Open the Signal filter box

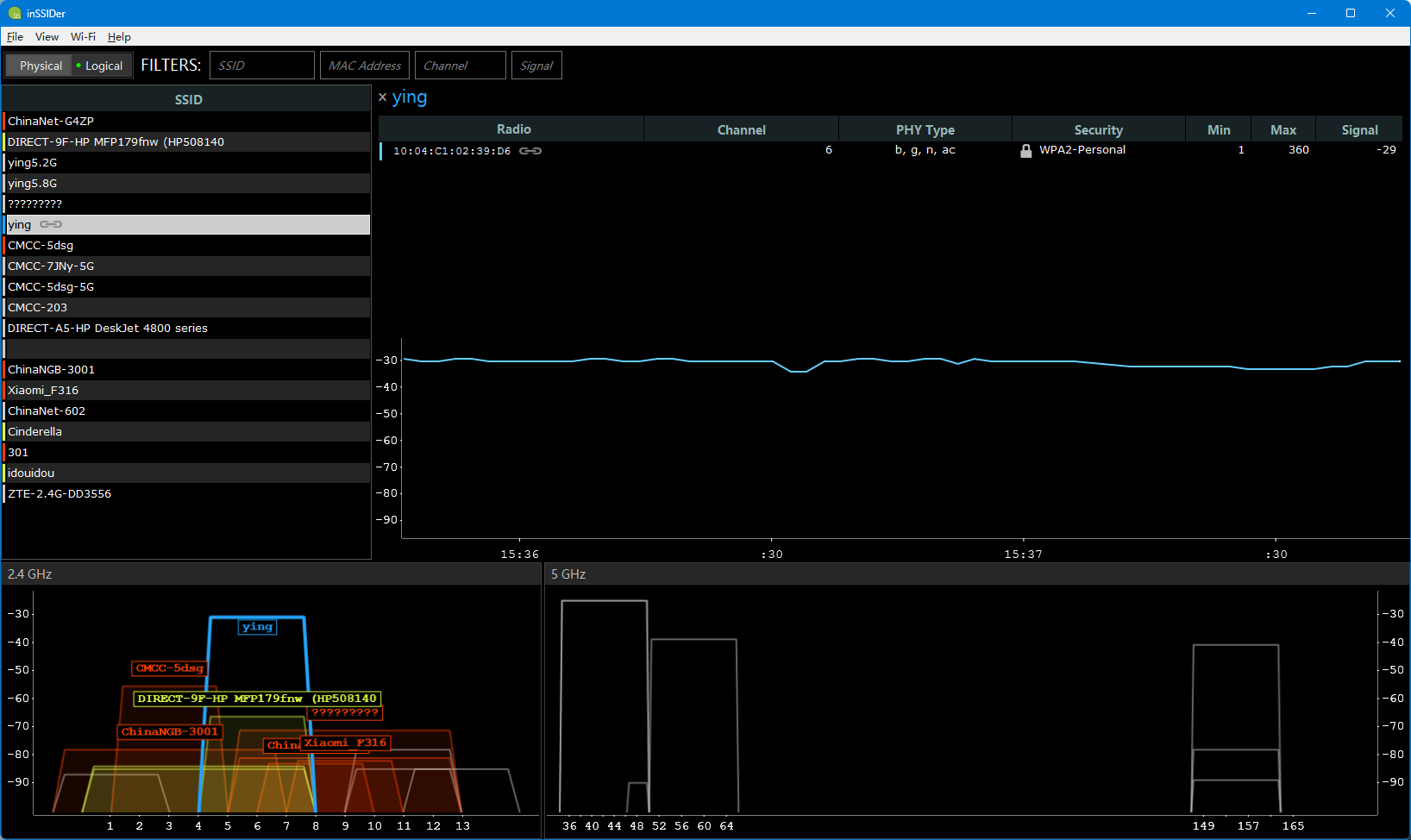[536, 66]
